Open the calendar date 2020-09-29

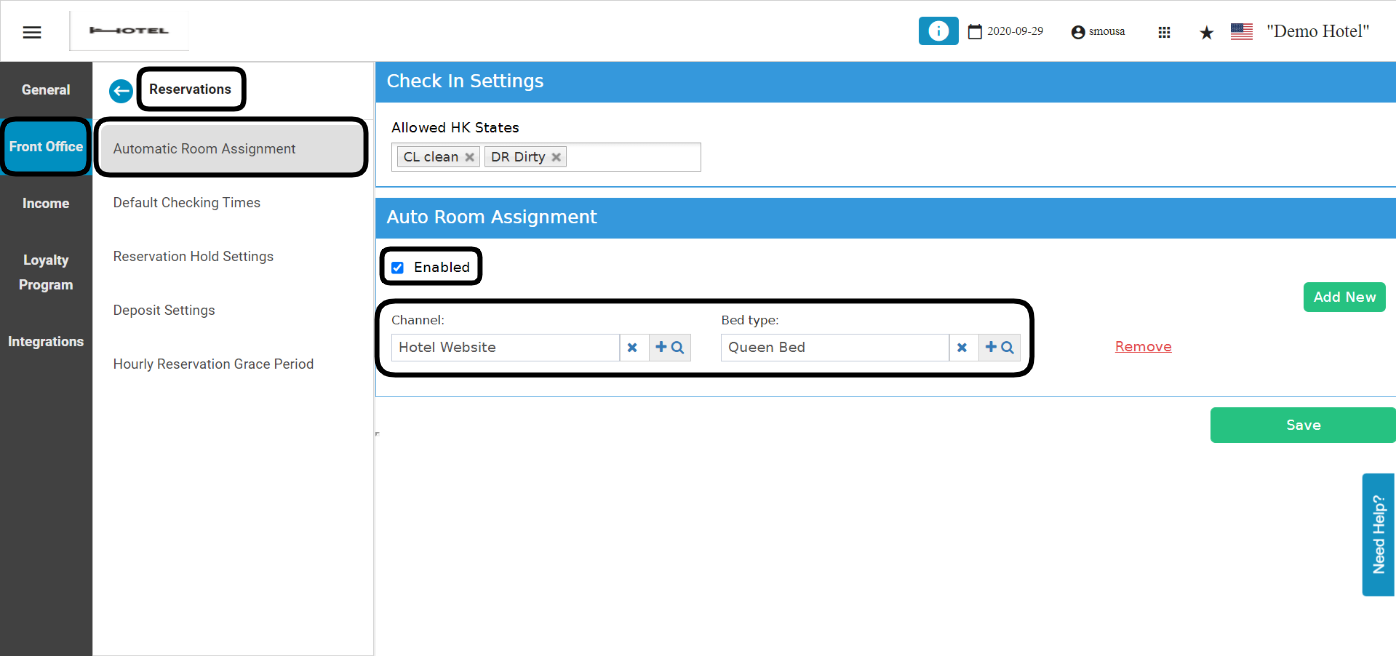[1005, 32]
